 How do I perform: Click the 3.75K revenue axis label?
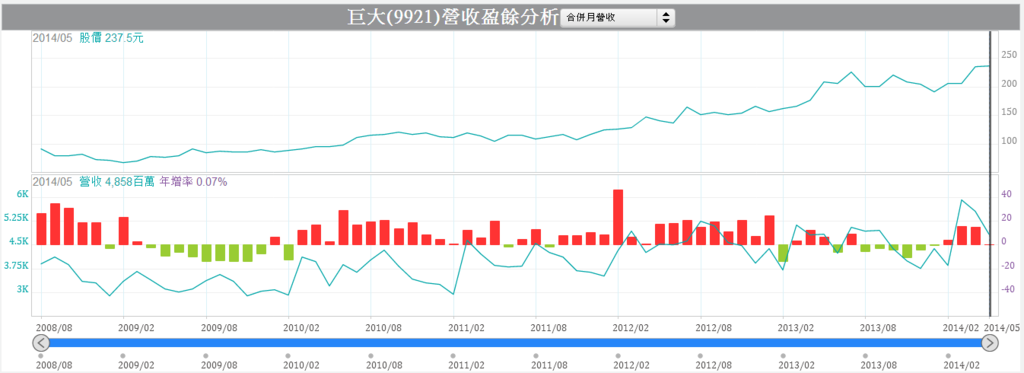pyautogui.click(x=16, y=266)
